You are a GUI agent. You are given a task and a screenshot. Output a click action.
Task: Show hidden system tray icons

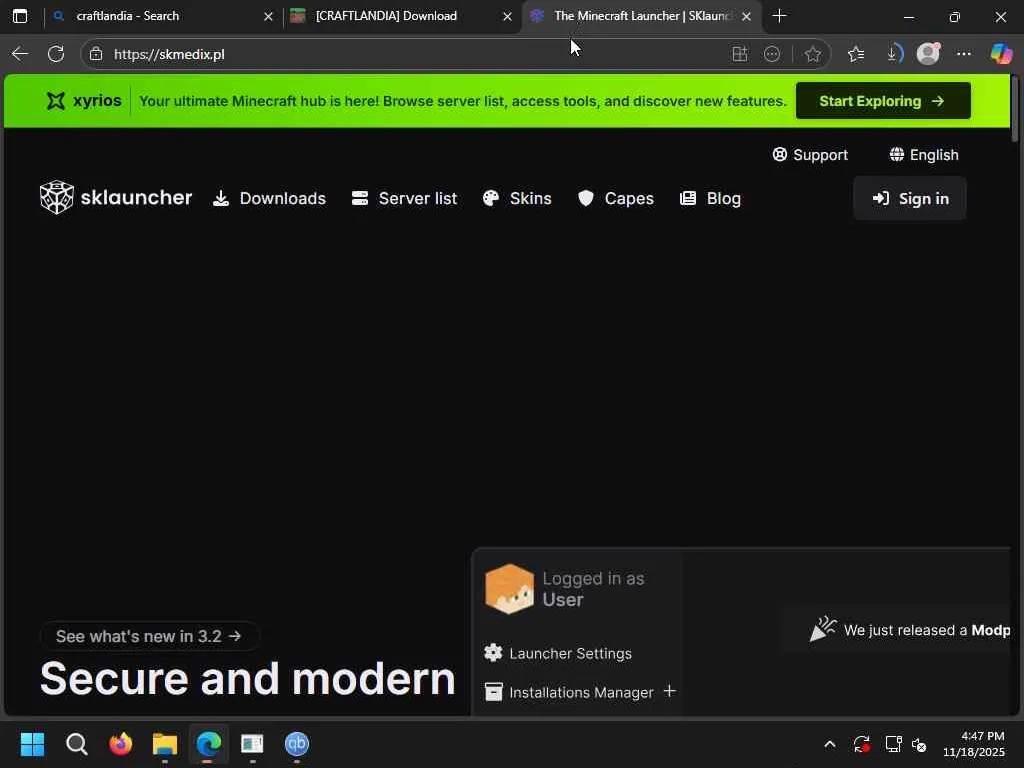pyautogui.click(x=829, y=744)
